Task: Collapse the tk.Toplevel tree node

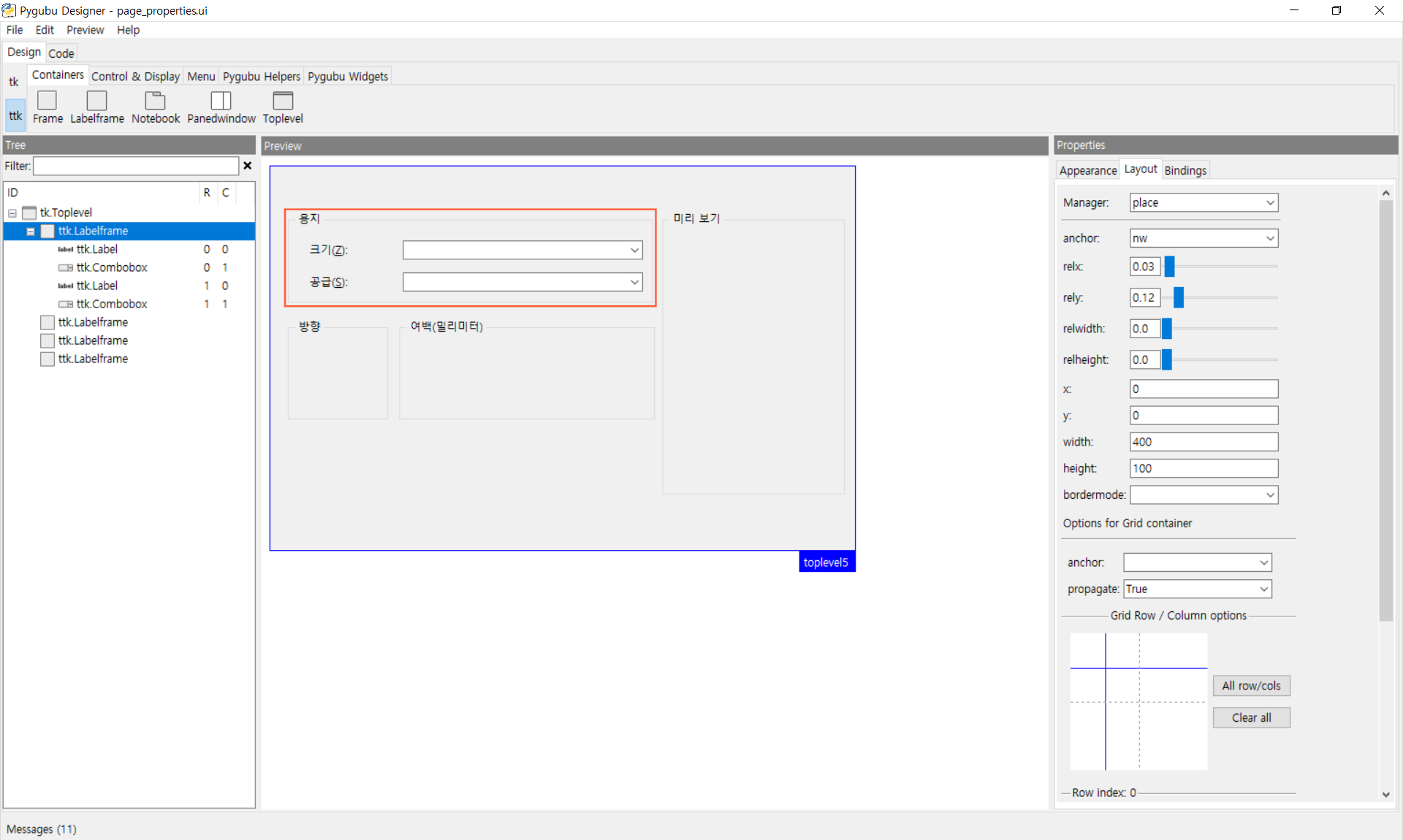Action: [x=12, y=213]
